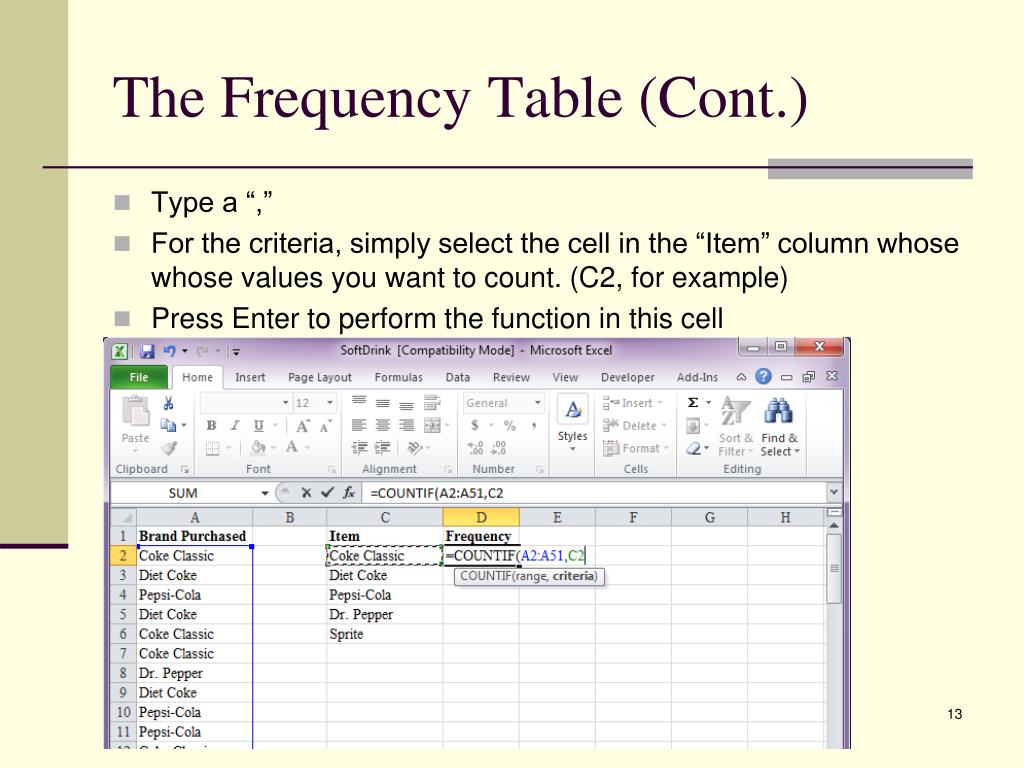Click the Increase Font Size icon
This screenshot has width=1024, height=768.
303,426
